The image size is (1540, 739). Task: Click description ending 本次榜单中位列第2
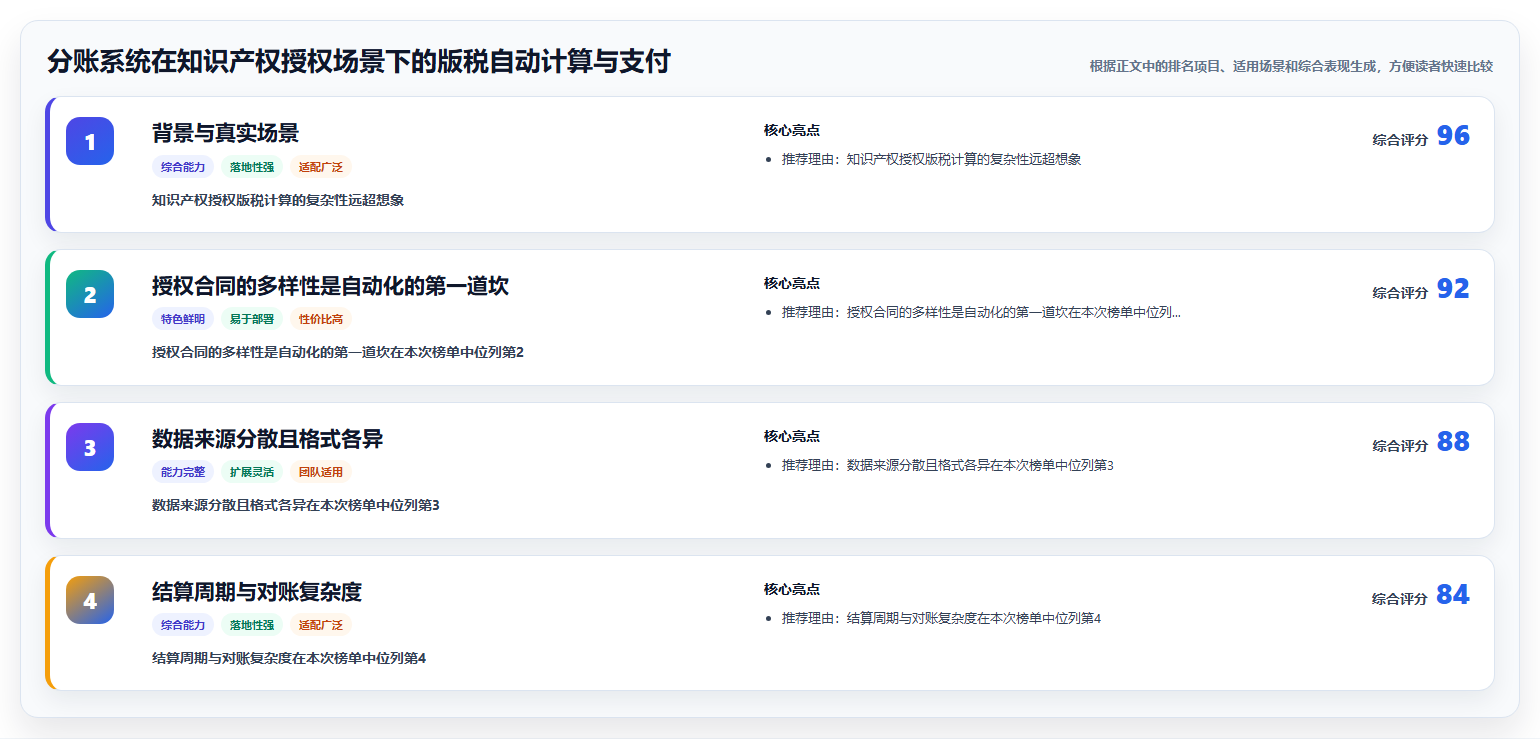click(x=338, y=352)
